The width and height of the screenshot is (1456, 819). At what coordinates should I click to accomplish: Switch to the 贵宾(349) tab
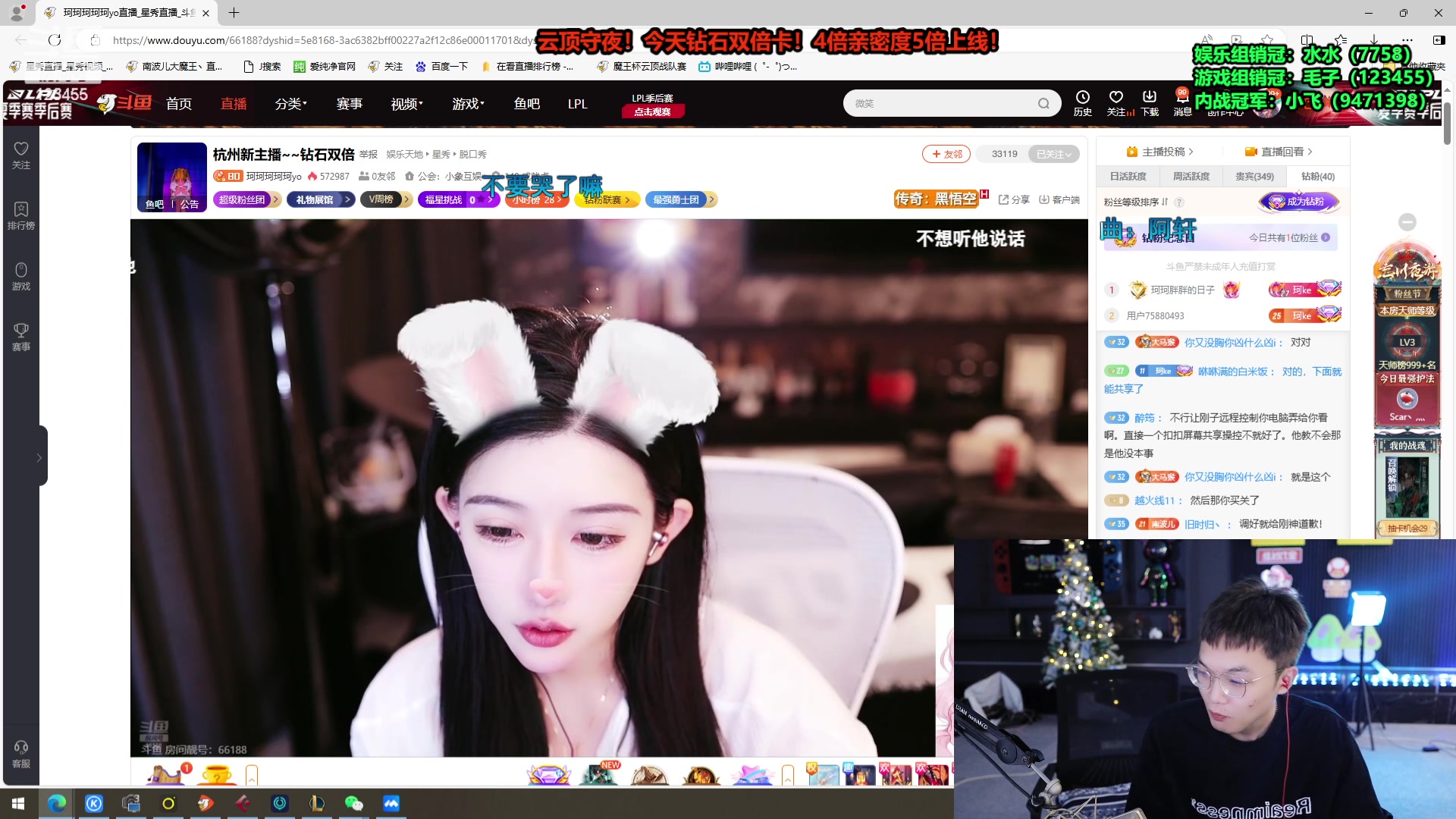1255,176
